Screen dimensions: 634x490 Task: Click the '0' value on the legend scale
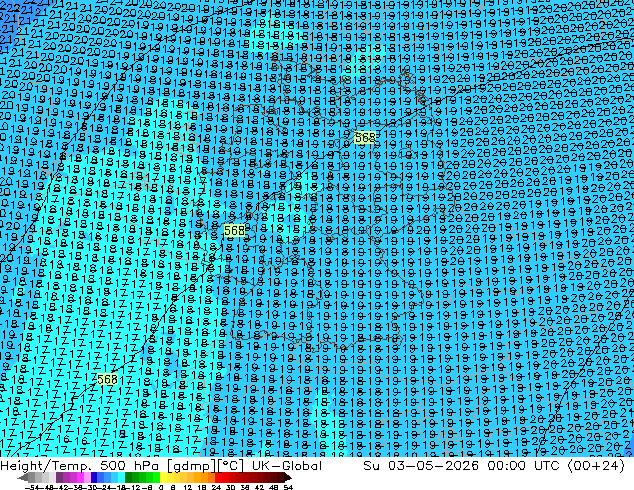(161, 487)
